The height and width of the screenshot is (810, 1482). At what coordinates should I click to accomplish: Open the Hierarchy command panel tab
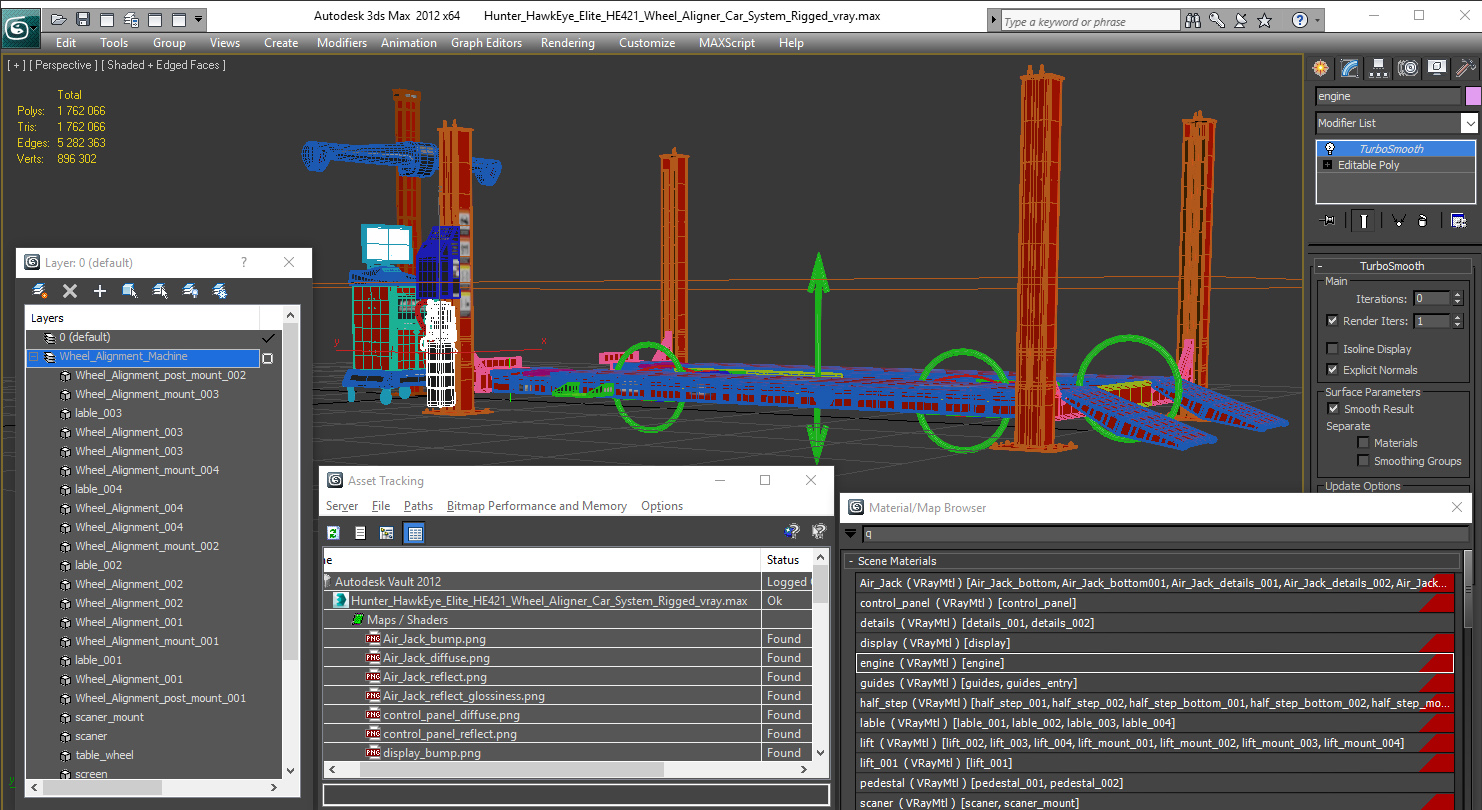click(x=1379, y=68)
